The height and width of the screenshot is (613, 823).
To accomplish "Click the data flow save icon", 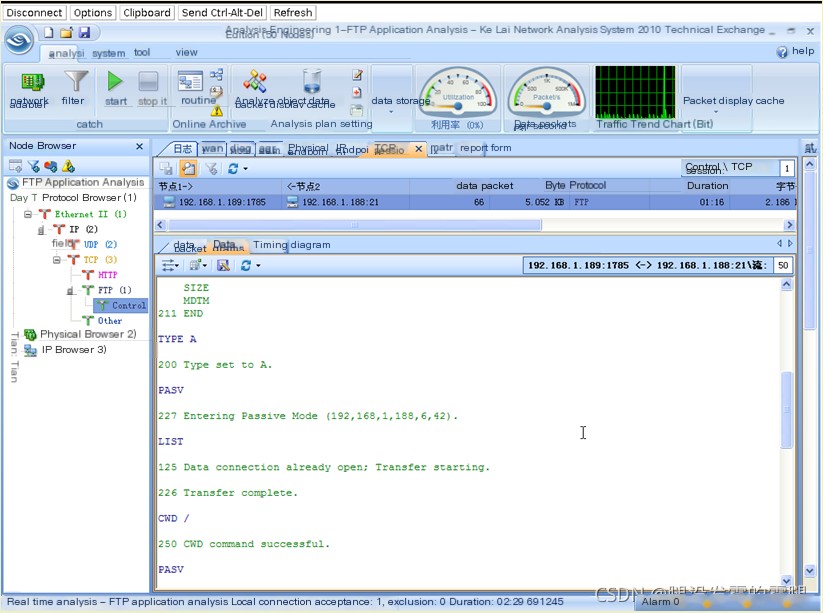I will (x=223, y=266).
